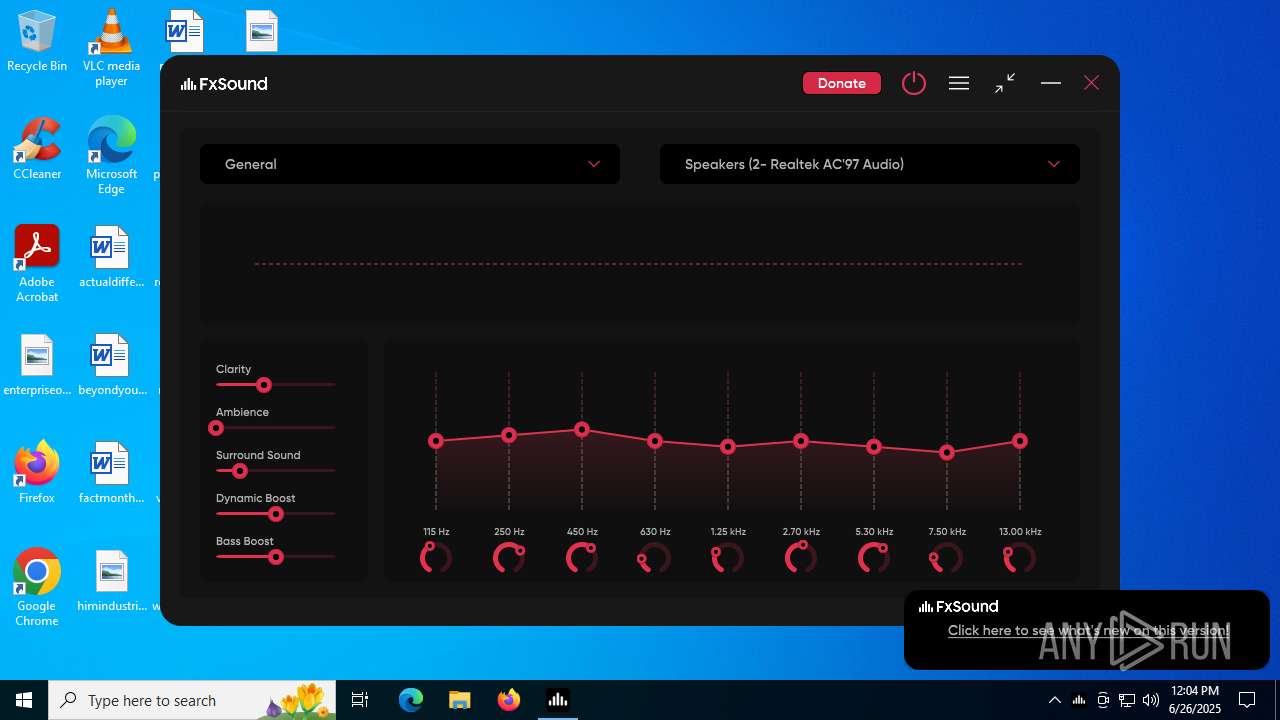This screenshot has height=720, width=1280.
Task: Select the 630 Hz EQ band point
Action: (x=655, y=441)
